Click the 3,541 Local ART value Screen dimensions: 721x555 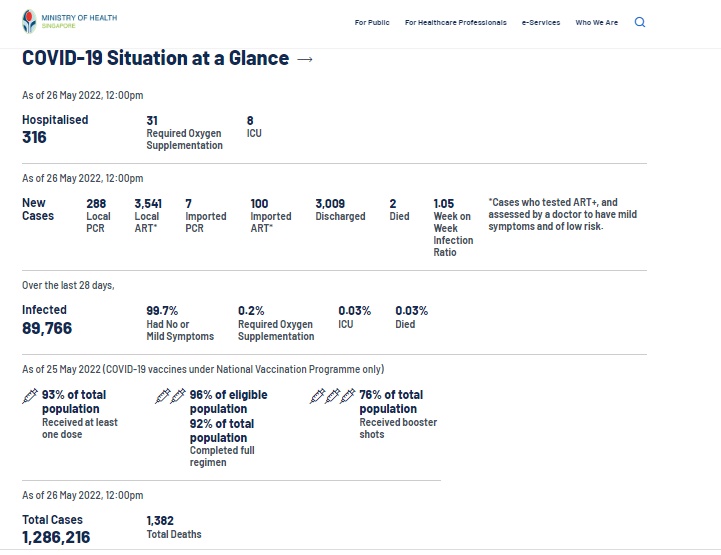(x=148, y=204)
